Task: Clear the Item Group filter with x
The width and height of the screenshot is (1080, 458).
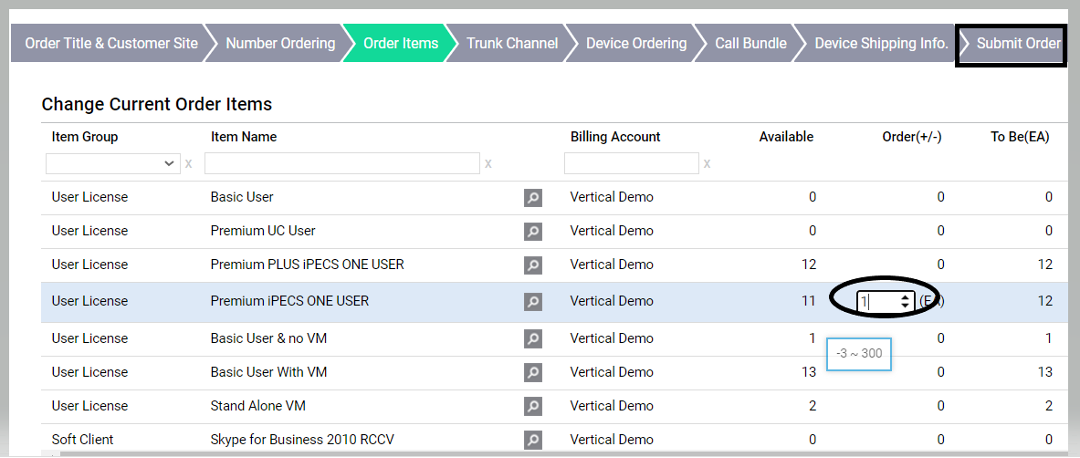Action: (x=188, y=163)
